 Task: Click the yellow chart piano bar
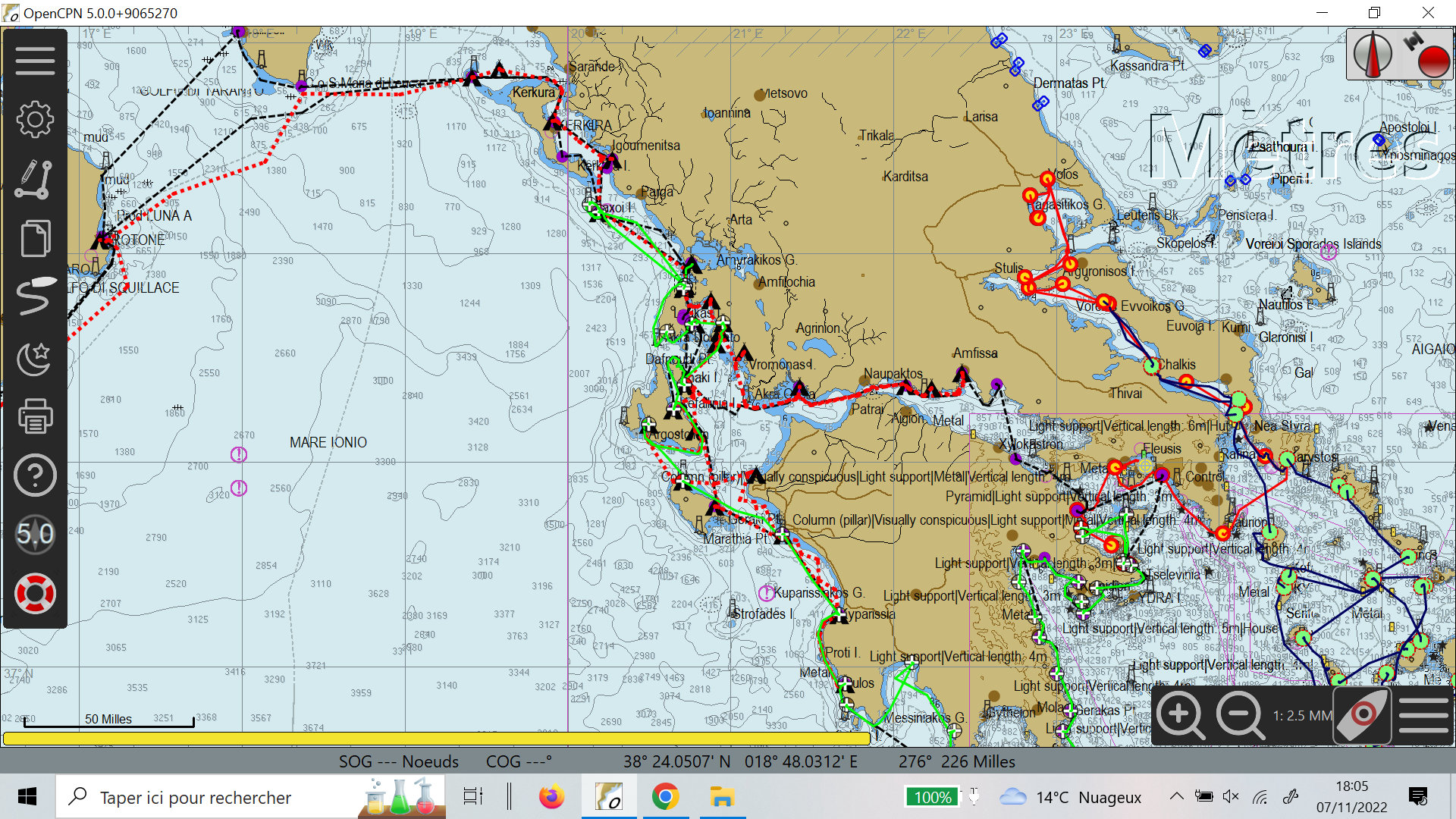click(436, 738)
